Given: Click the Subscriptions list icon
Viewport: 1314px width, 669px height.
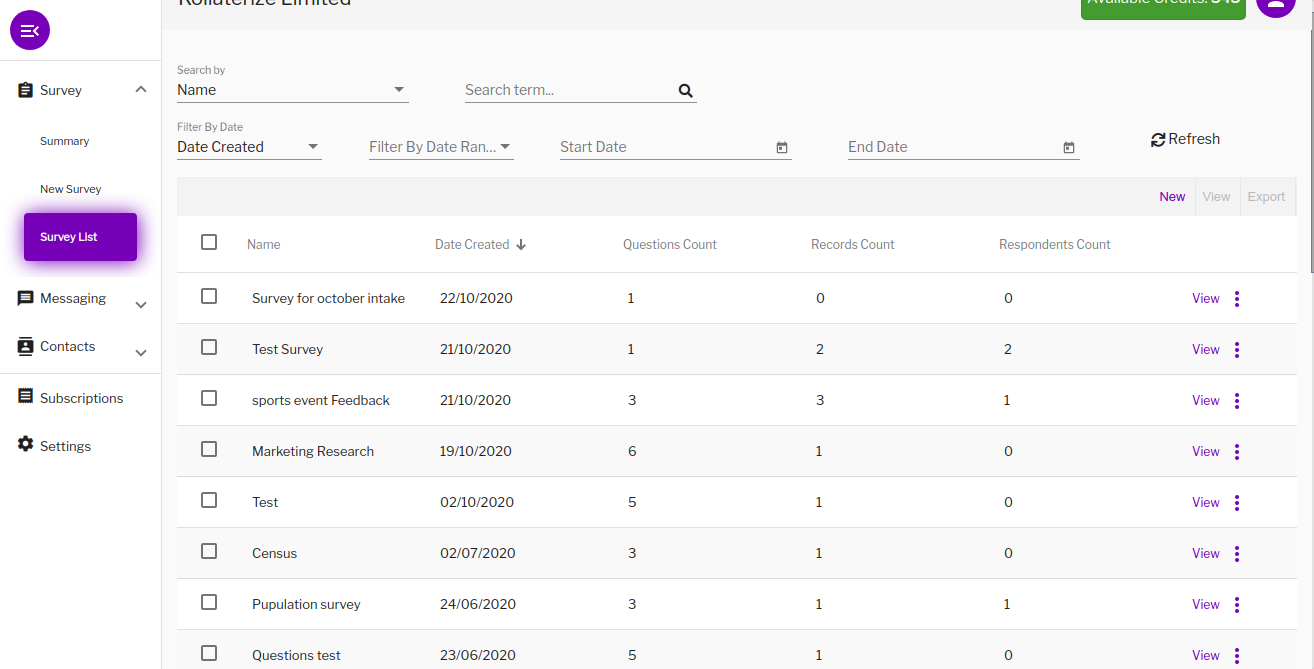Looking at the screenshot, I should (x=26, y=396).
